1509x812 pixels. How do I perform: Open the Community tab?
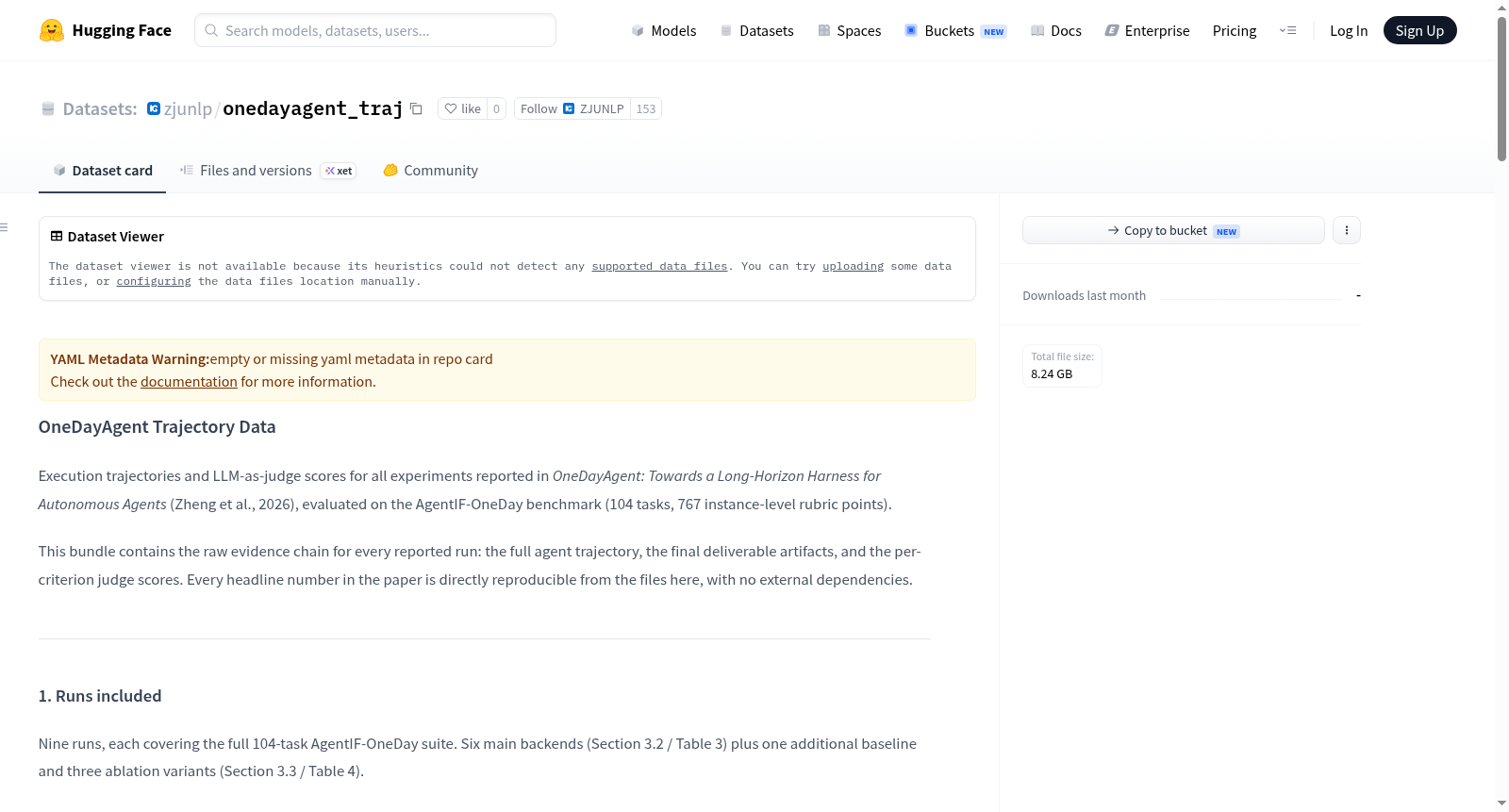[x=431, y=171]
